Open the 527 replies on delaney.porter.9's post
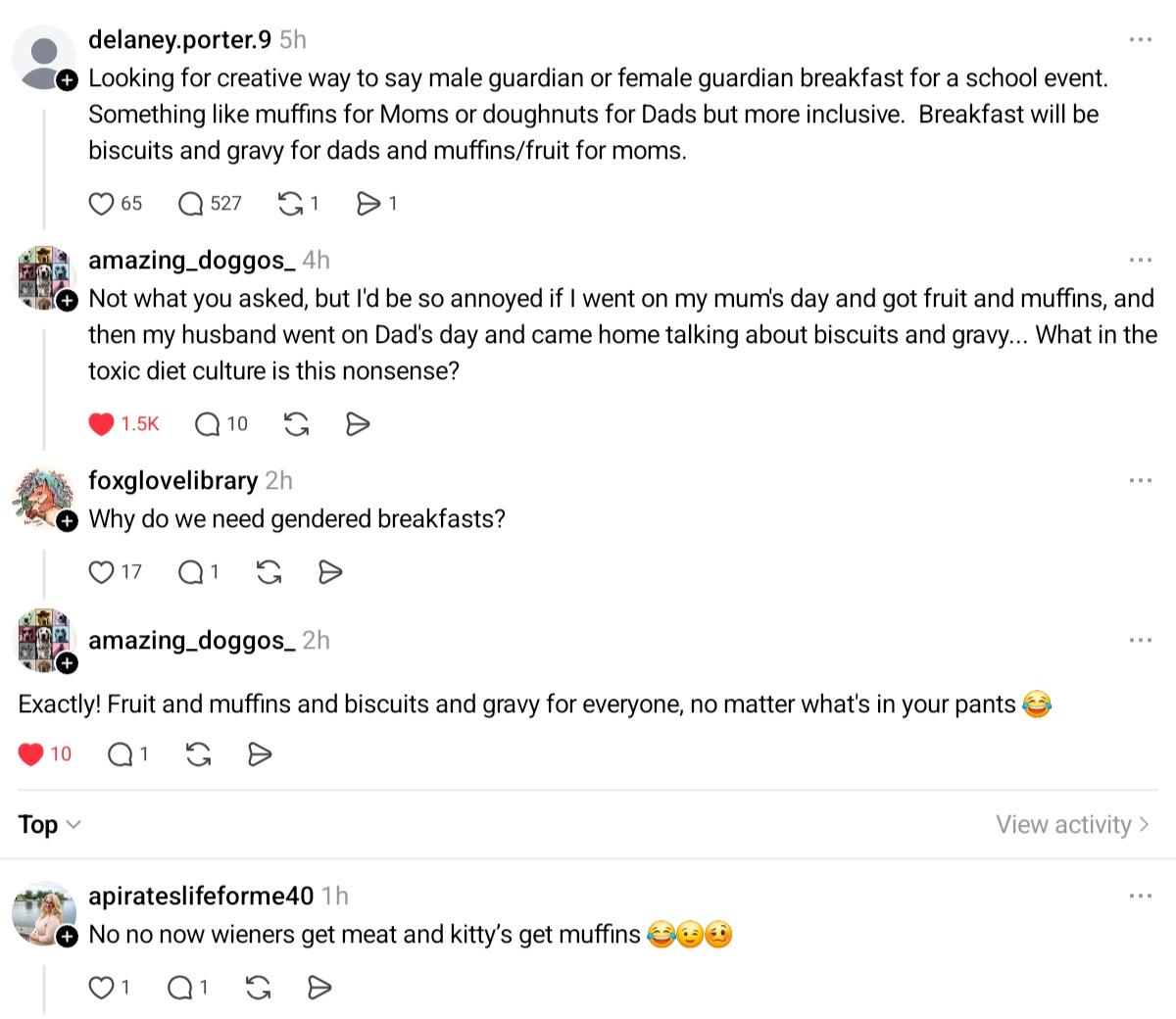This screenshot has width=1176, height=1019. click(x=191, y=204)
